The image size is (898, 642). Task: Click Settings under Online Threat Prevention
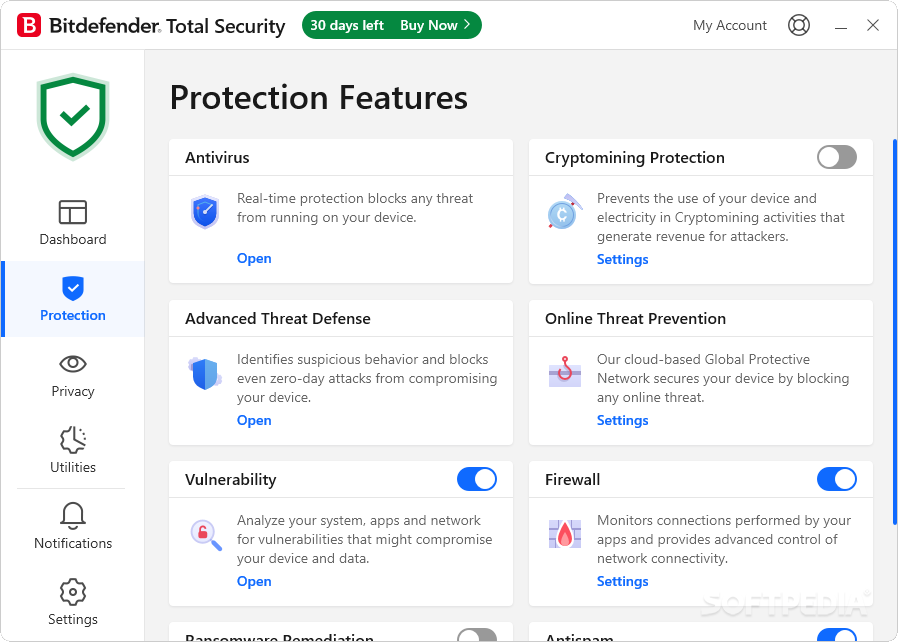click(x=622, y=420)
